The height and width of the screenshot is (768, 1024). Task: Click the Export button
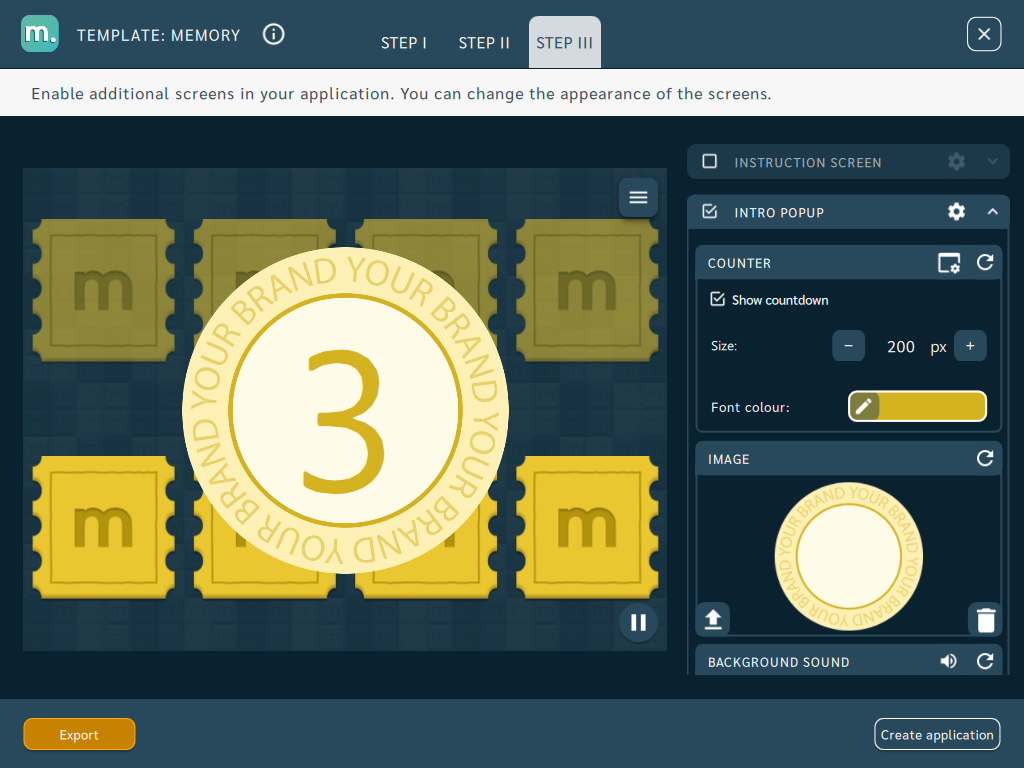tap(79, 735)
